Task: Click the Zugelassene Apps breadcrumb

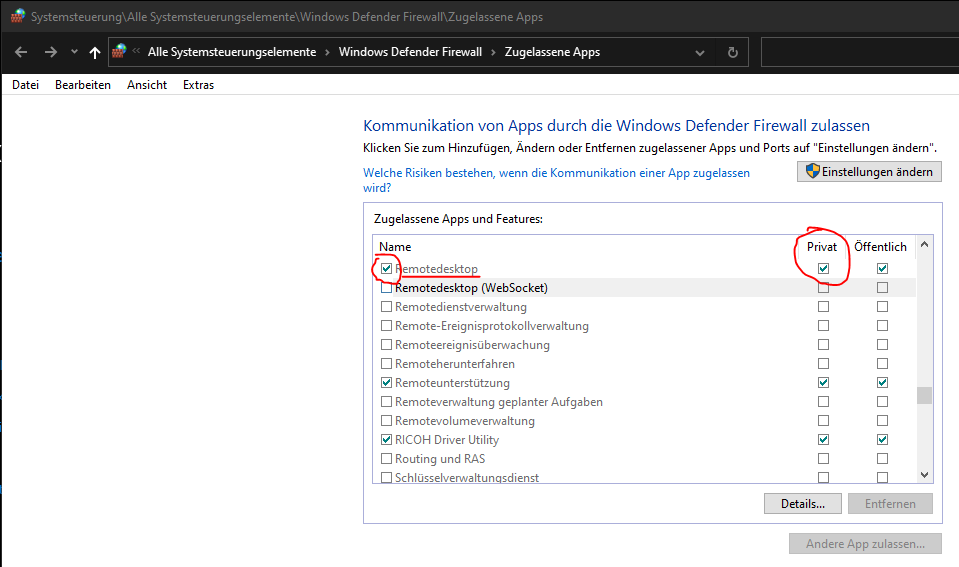Action: [552, 52]
